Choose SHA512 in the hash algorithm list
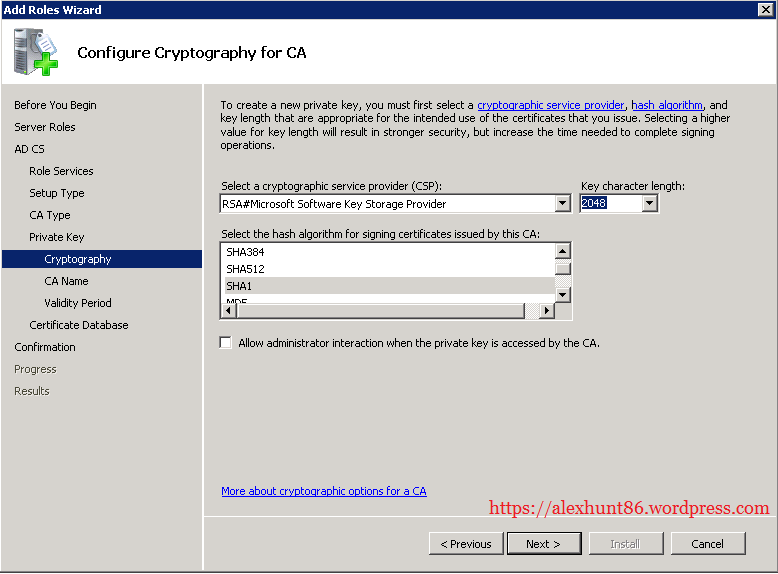This screenshot has height=574, width=778. point(246,269)
